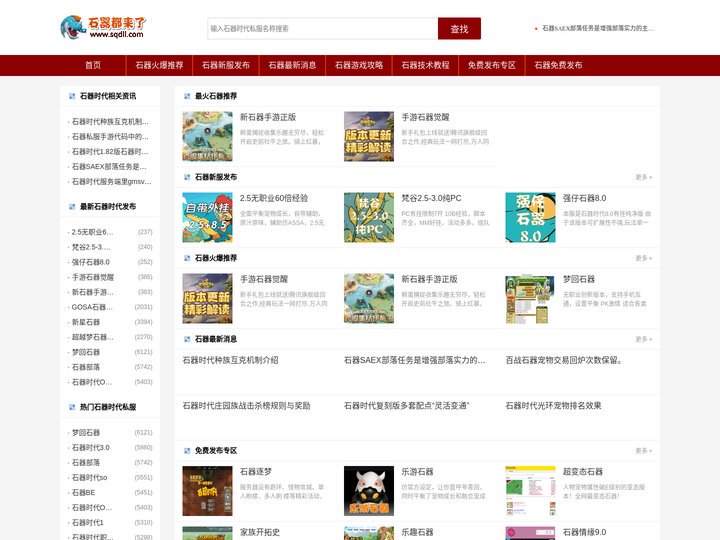This screenshot has height=540, width=720.
Task: Read article 石器时代种族互克机制介绍
Action: (x=231, y=360)
